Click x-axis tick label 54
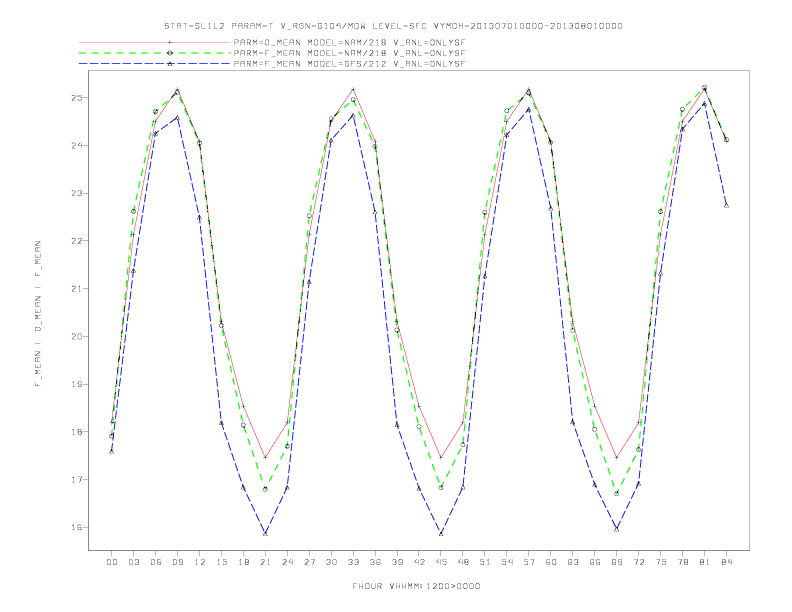 [x=507, y=562]
